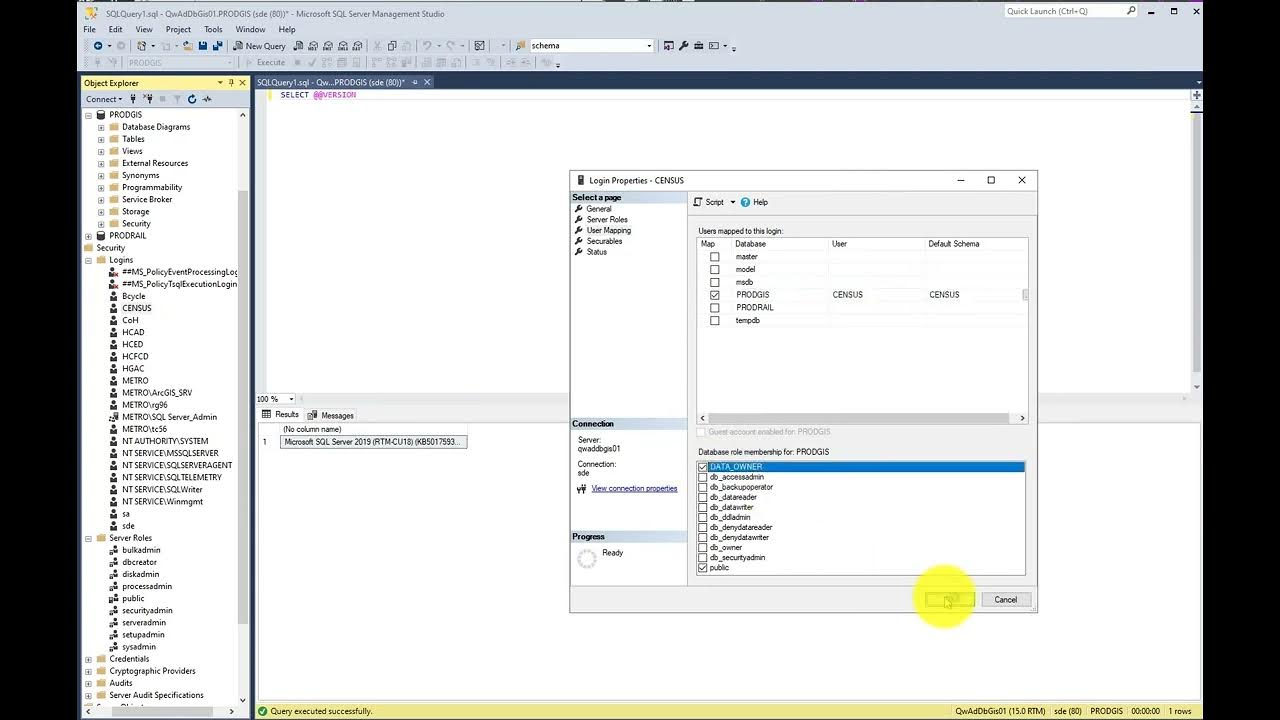Viewport: 1280px width, 720px height.
Task: Click the Save icon in the toolbar
Action: 203,46
